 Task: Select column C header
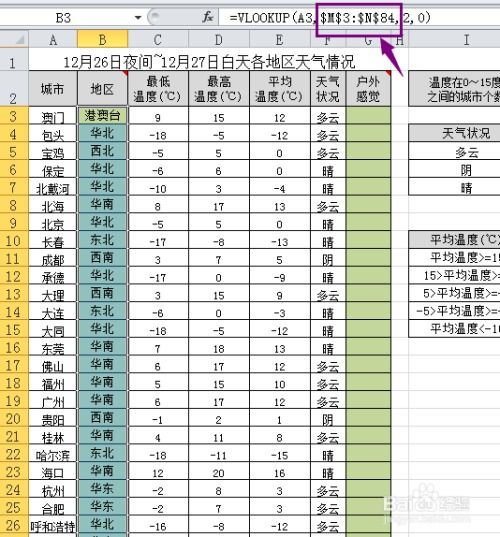coord(158,40)
